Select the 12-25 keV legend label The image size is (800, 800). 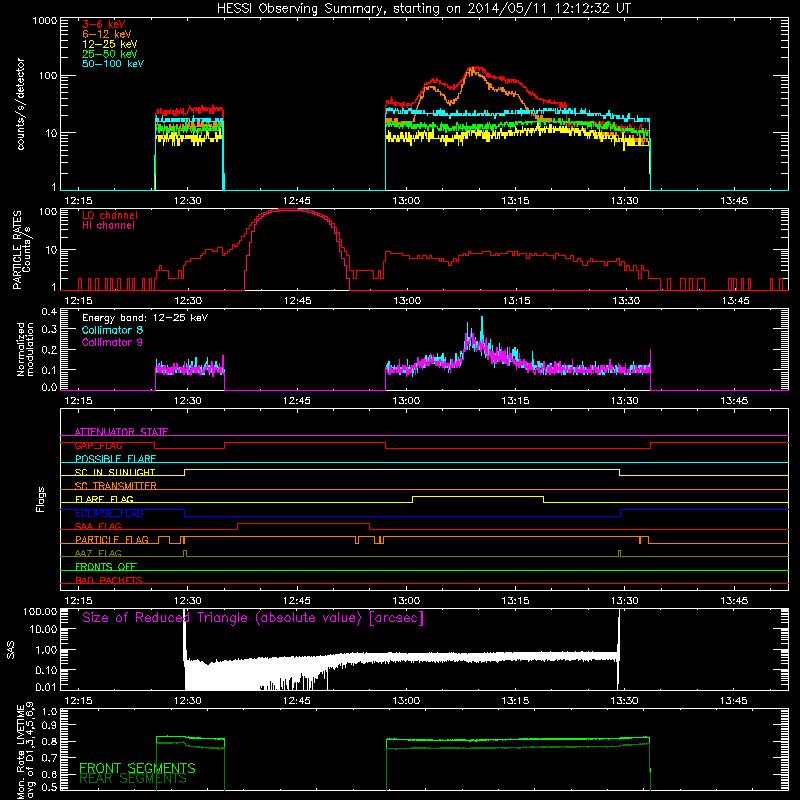tap(110, 44)
